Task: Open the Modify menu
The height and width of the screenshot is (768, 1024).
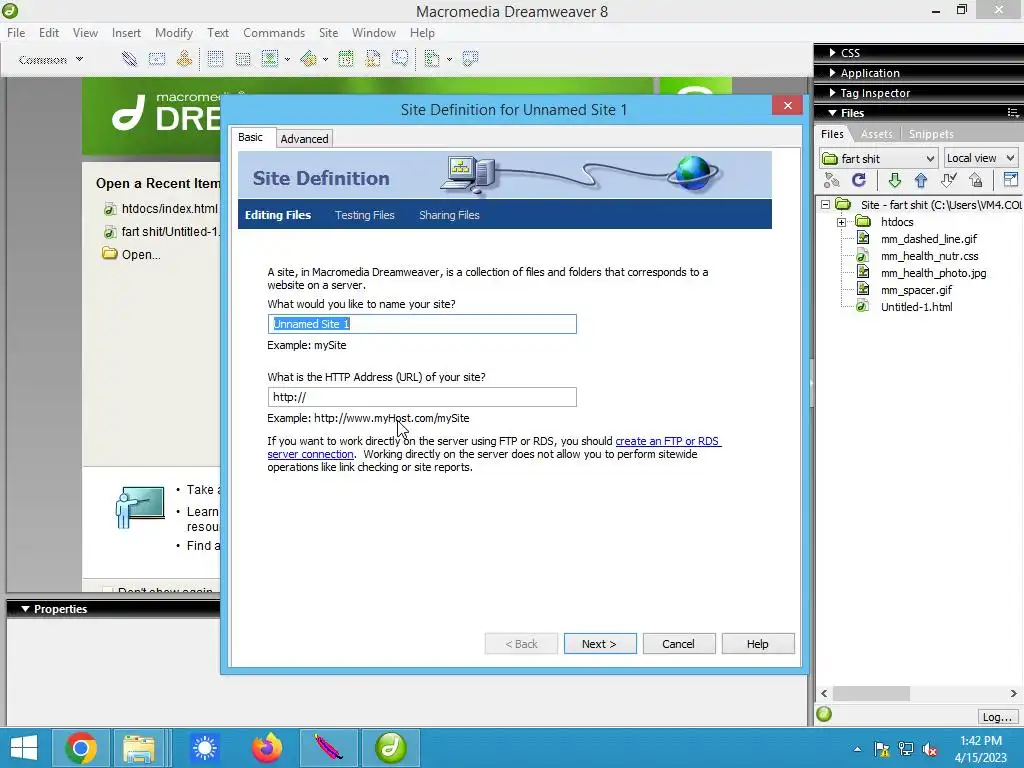Action: coord(174,33)
